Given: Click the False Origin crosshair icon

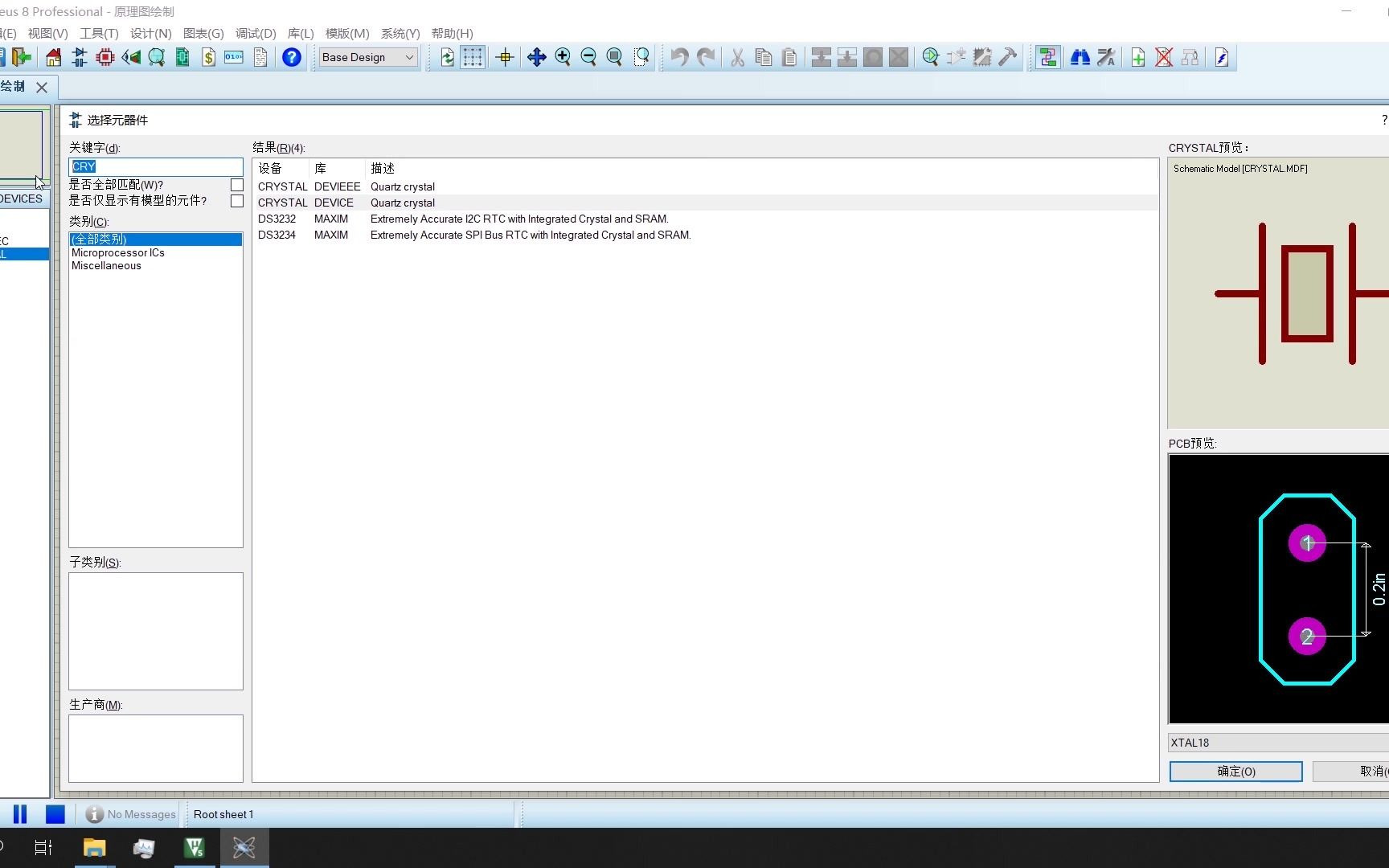Looking at the screenshot, I should pos(505,57).
